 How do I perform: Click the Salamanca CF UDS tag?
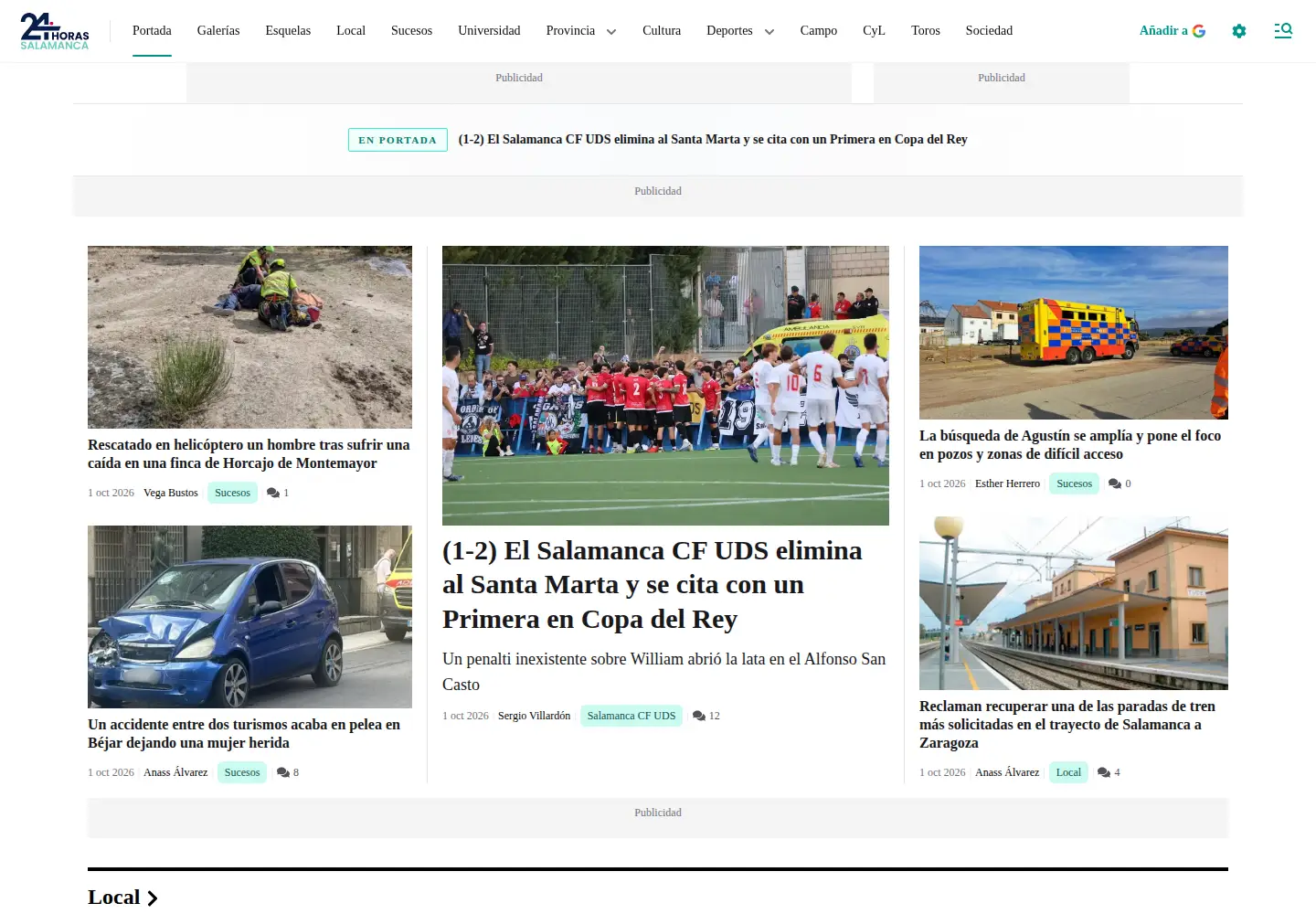[631, 716]
